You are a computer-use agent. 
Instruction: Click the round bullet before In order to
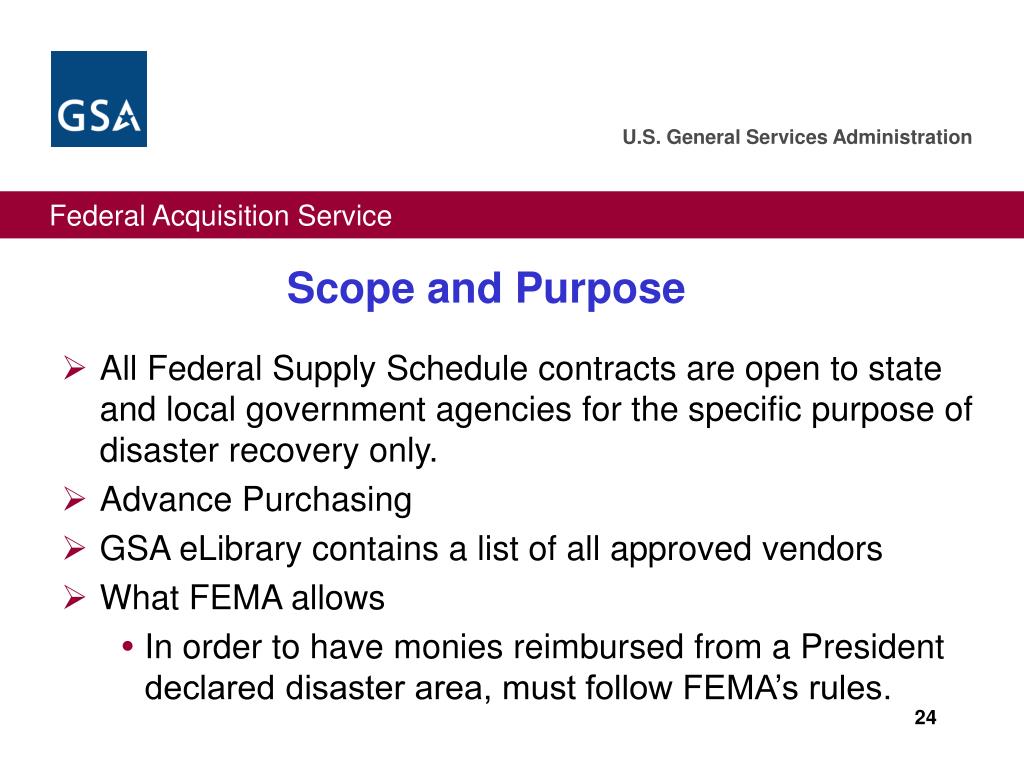128,647
